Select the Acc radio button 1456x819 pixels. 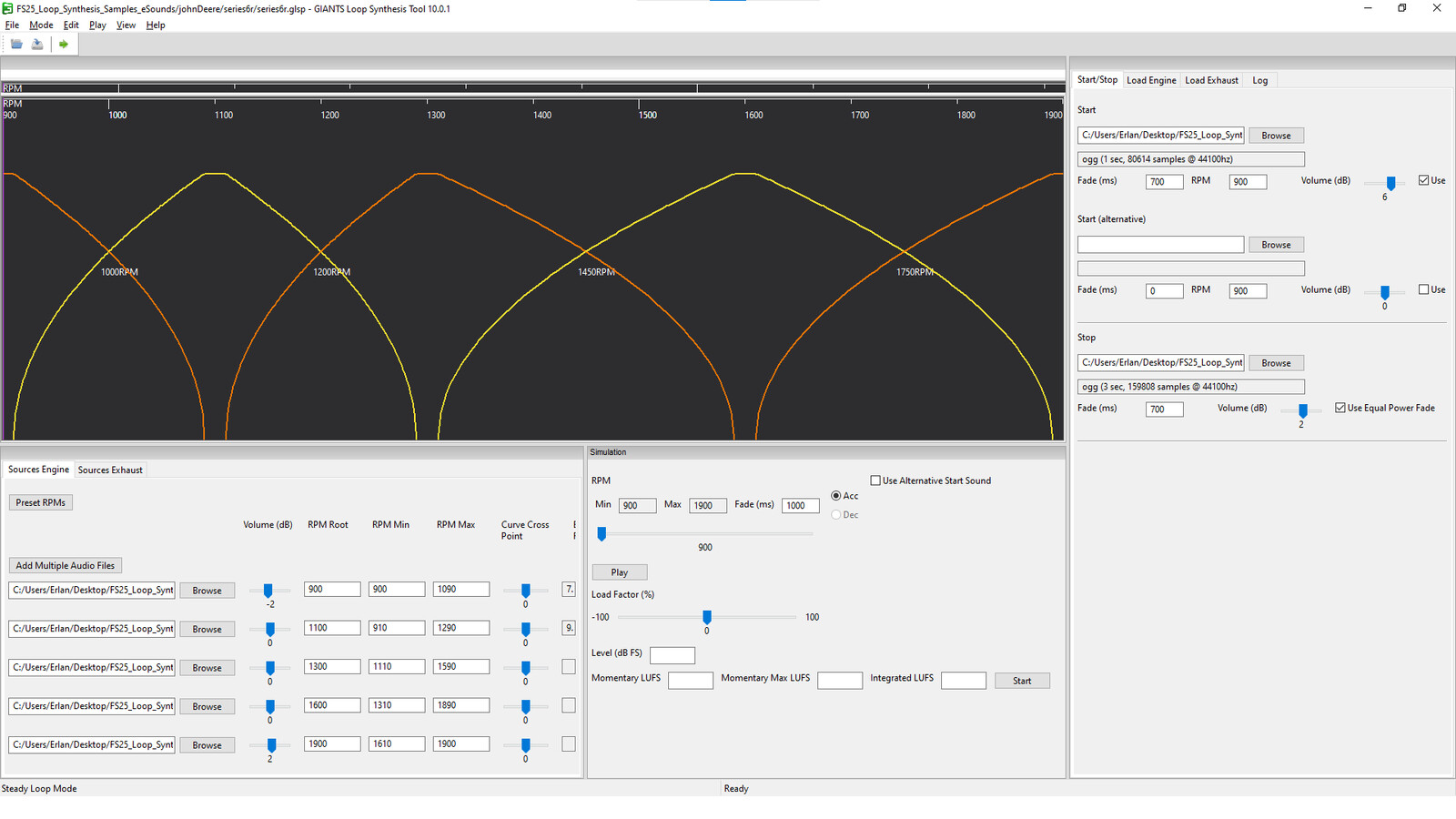[x=835, y=496]
